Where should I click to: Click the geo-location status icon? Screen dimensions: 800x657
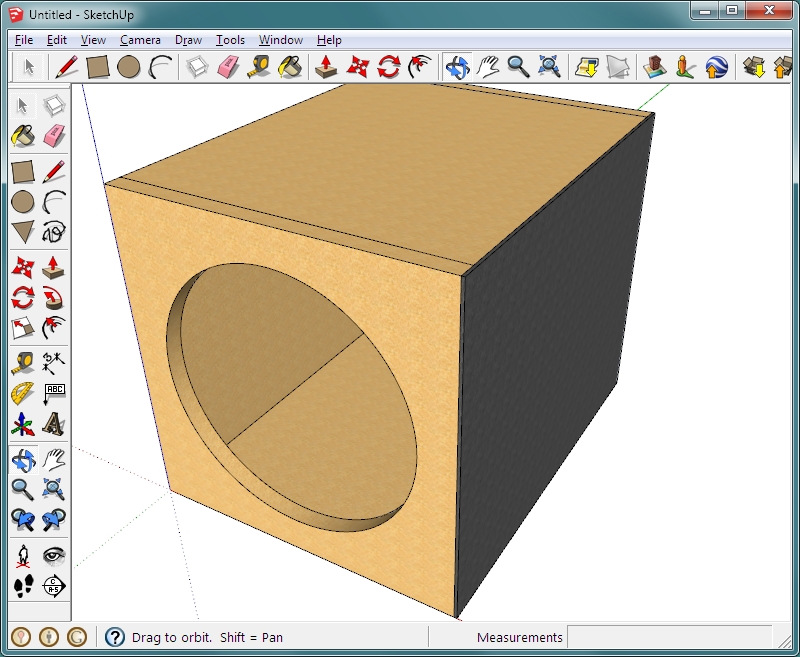pyautogui.click(x=21, y=637)
